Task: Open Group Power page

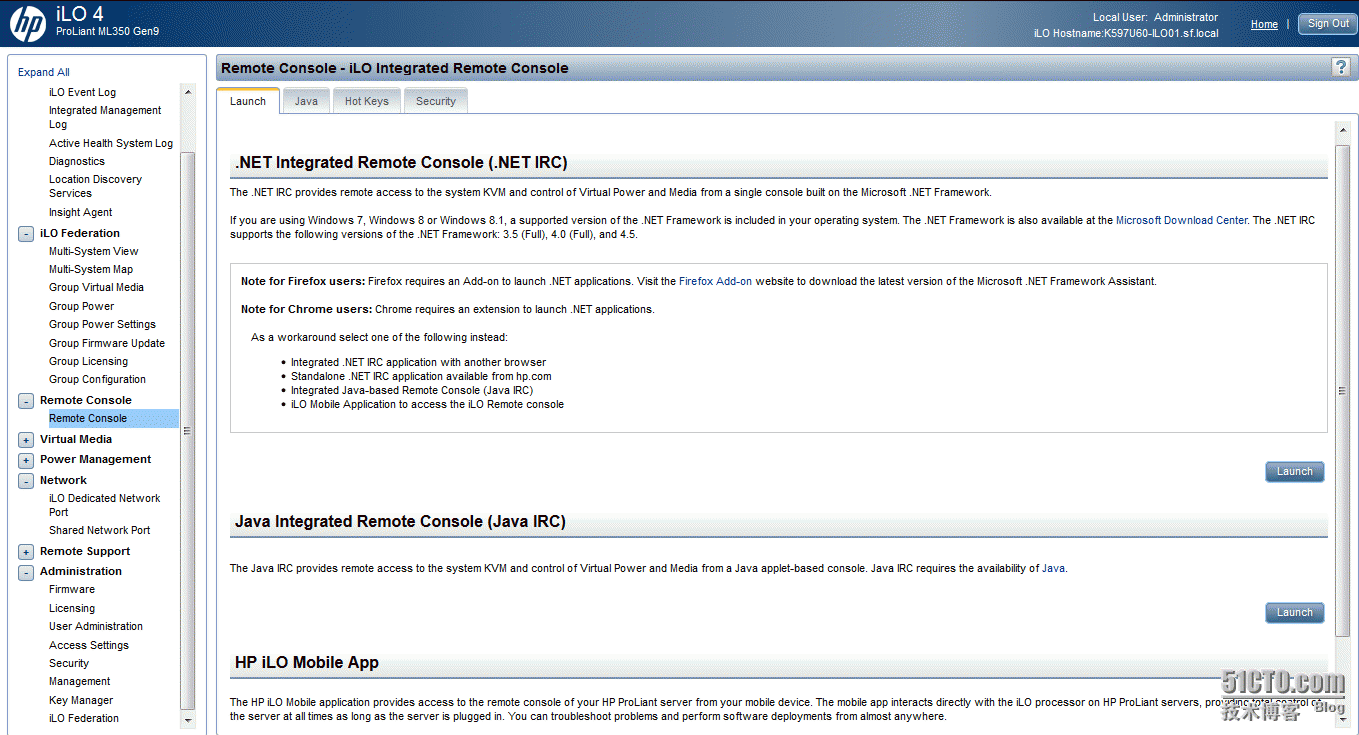Action: 82,306
